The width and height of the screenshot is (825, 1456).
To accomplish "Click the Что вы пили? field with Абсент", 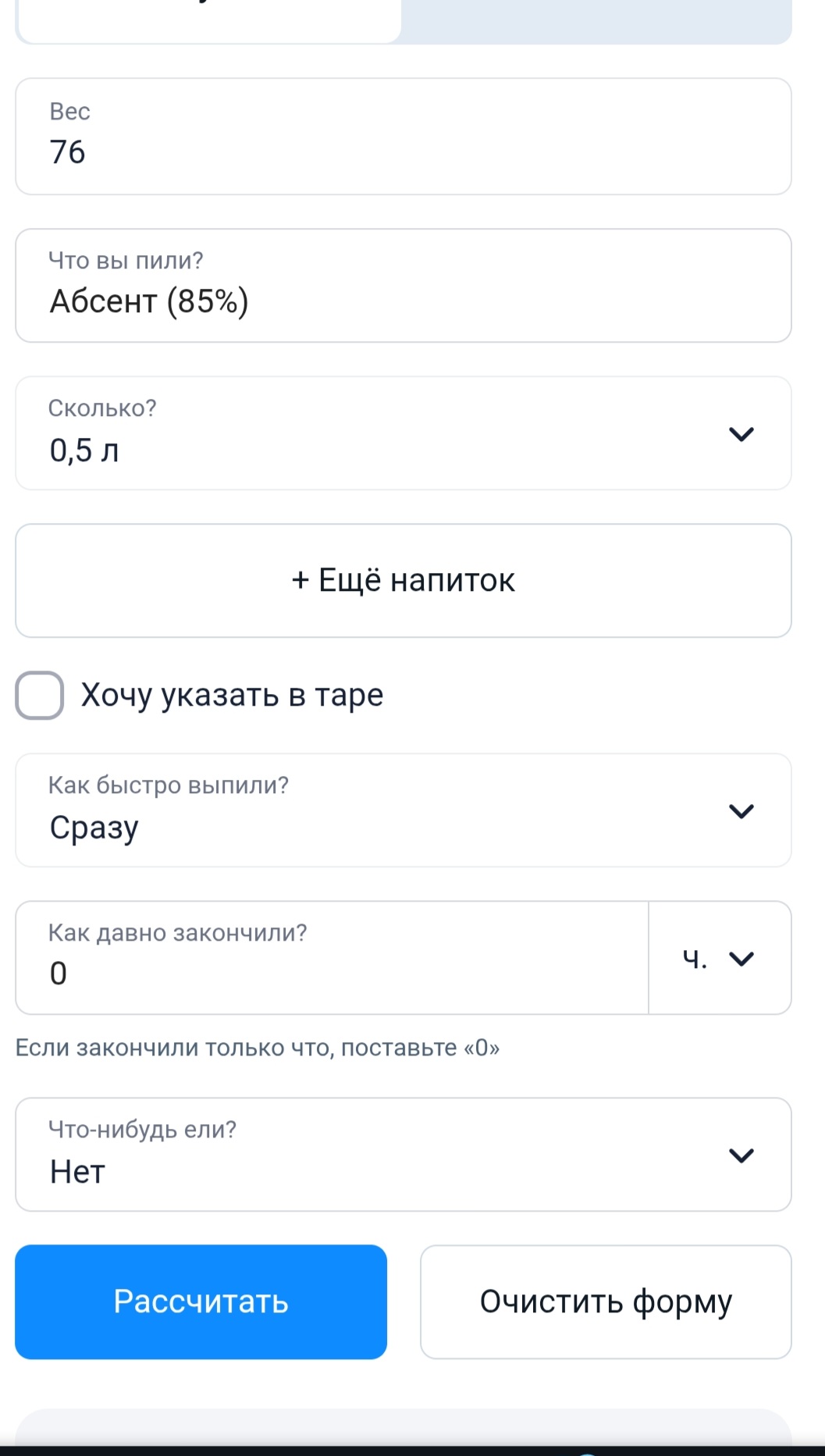I will pyautogui.click(x=404, y=287).
